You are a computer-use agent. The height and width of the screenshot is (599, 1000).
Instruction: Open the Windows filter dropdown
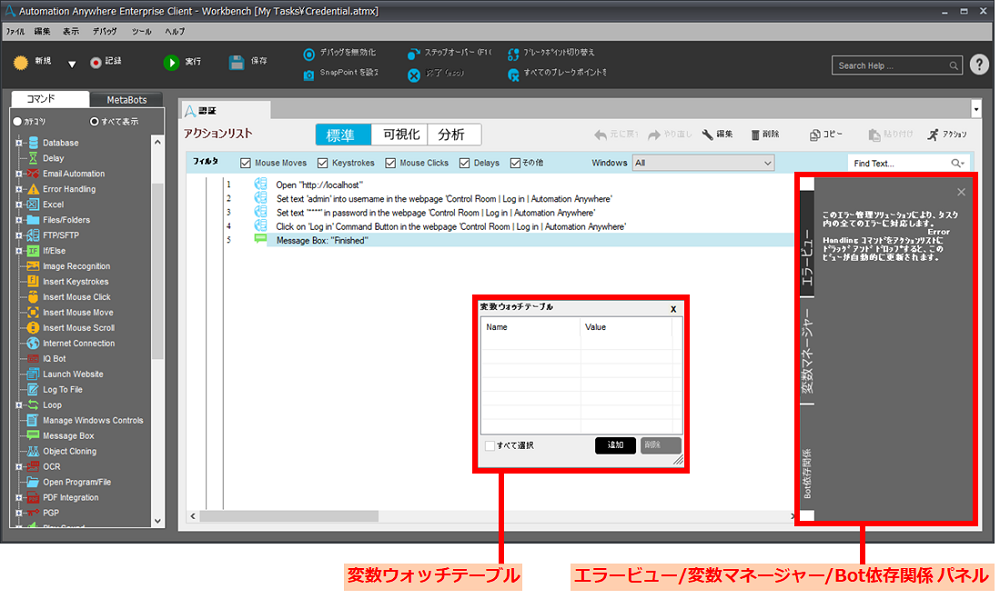tap(703, 163)
